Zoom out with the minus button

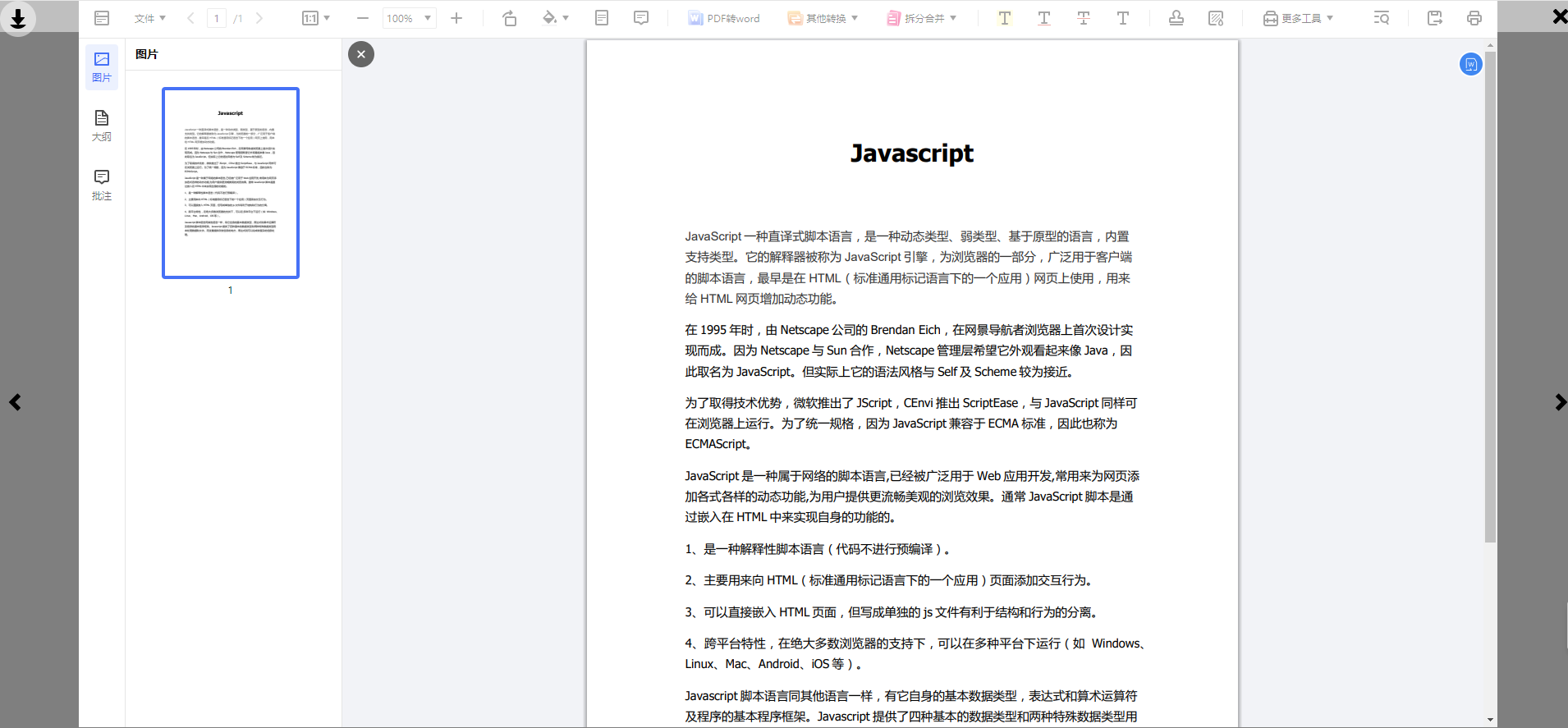pyautogui.click(x=363, y=18)
